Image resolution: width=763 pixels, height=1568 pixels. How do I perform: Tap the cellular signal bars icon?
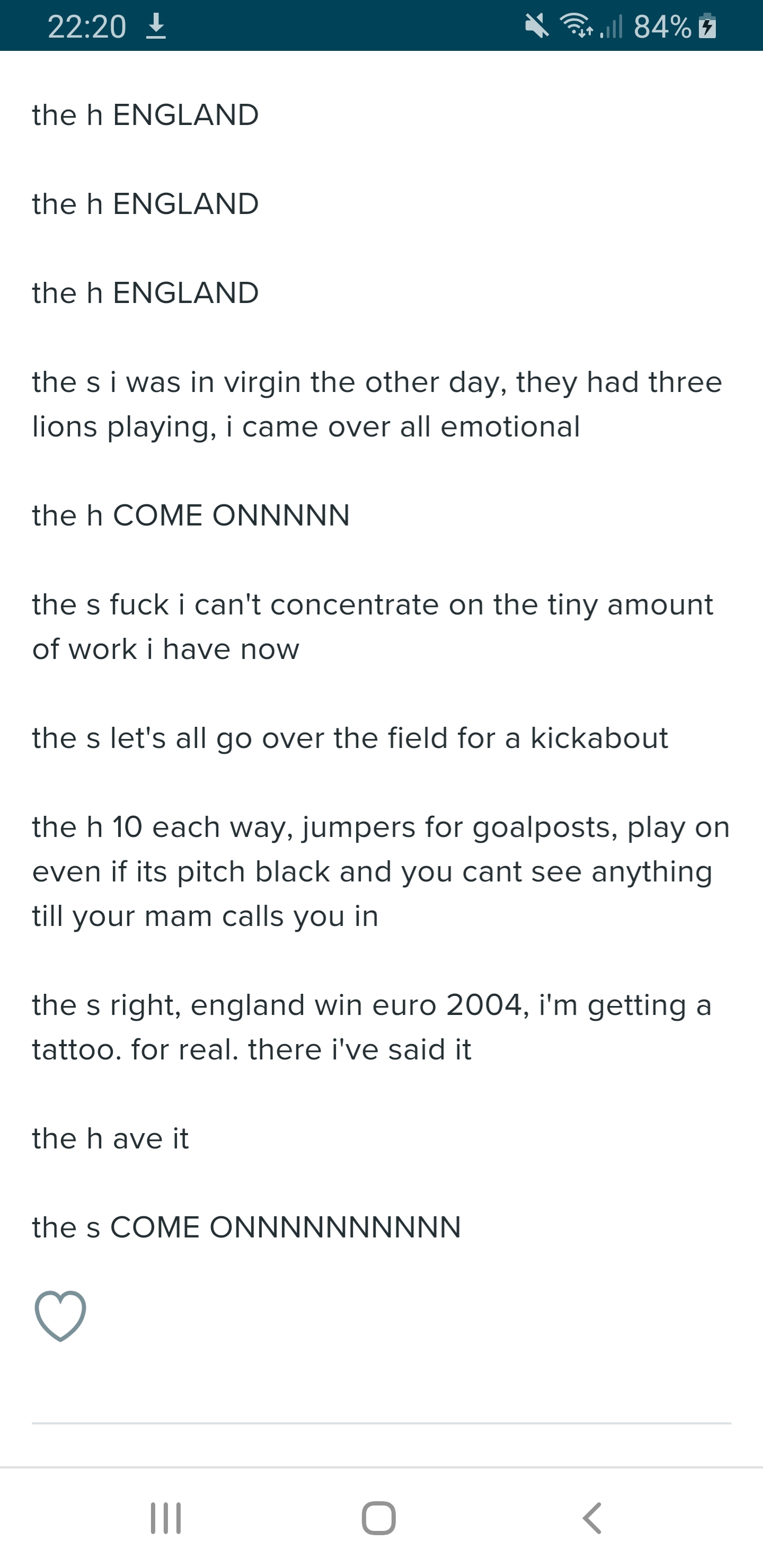(x=611, y=27)
